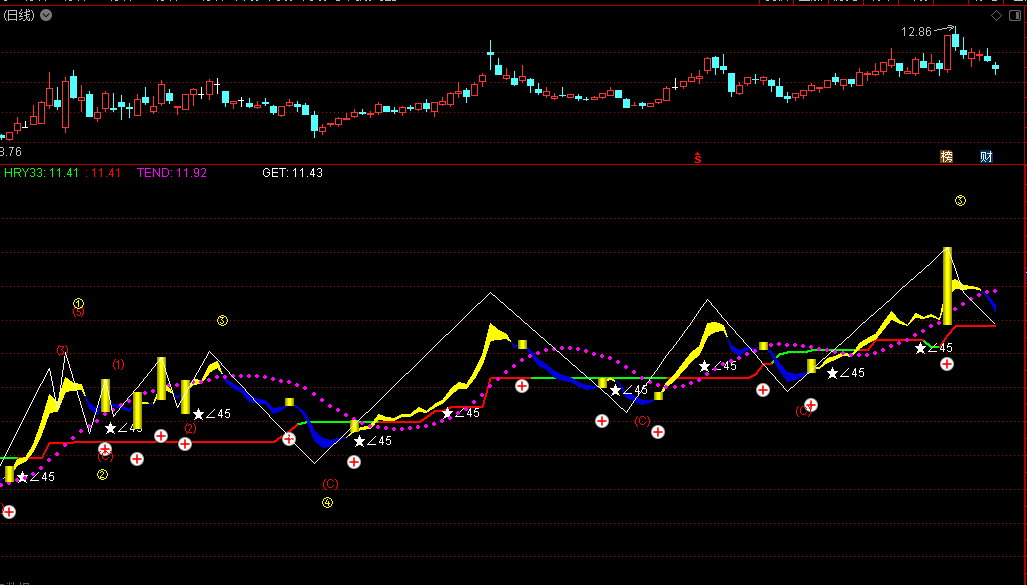Click the blue 财 marker icon

pyautogui.click(x=986, y=157)
